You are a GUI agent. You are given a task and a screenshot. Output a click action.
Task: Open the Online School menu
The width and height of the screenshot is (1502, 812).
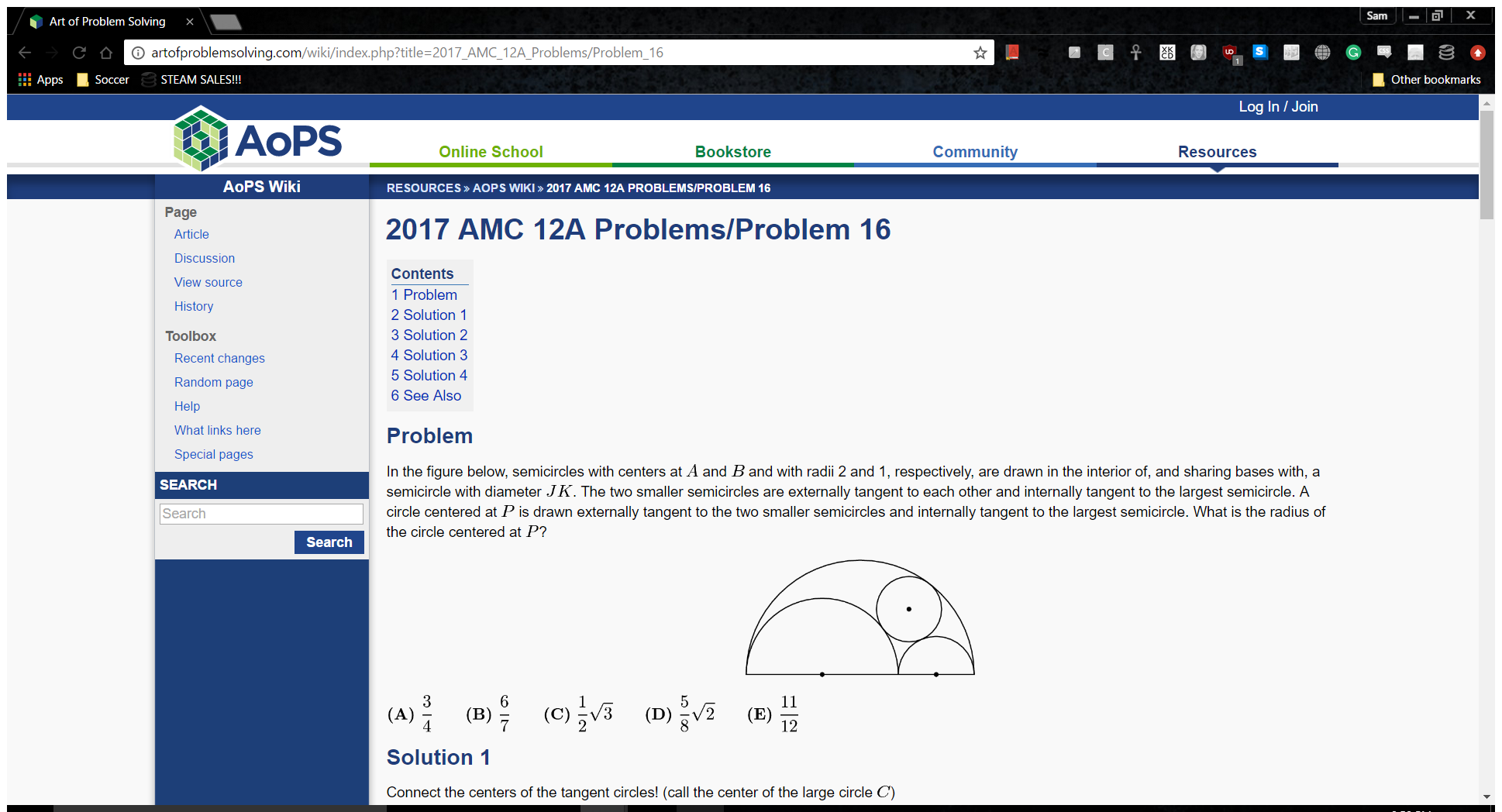[491, 152]
